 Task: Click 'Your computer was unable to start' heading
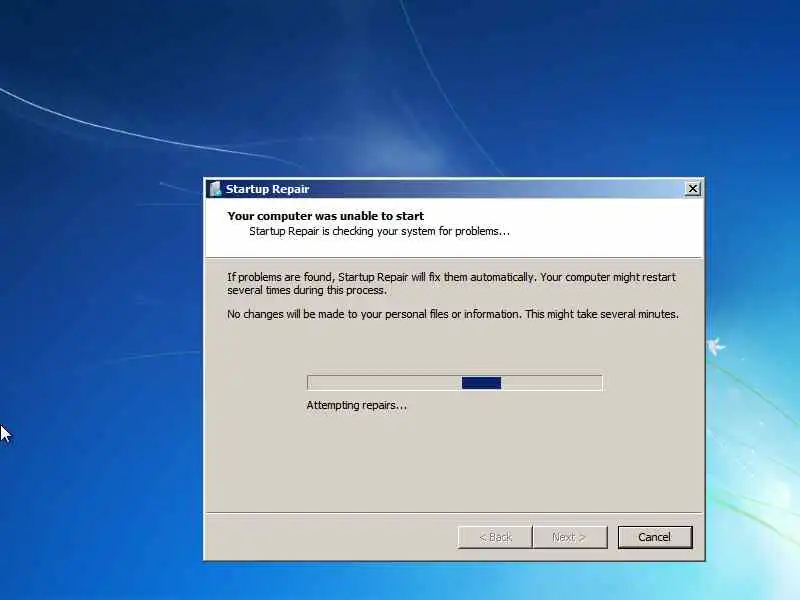pyautogui.click(x=326, y=216)
